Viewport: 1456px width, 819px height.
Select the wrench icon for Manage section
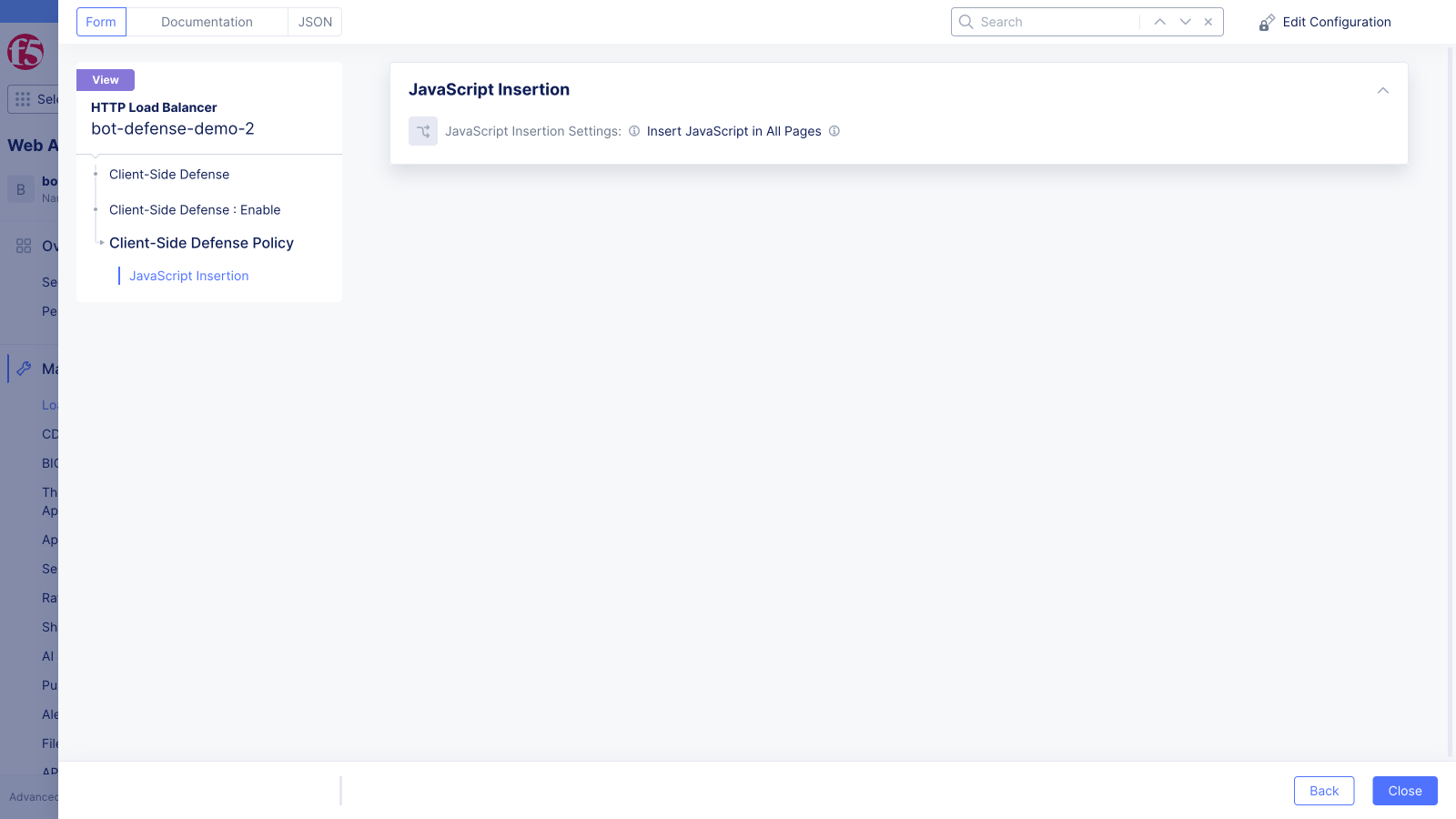click(24, 368)
